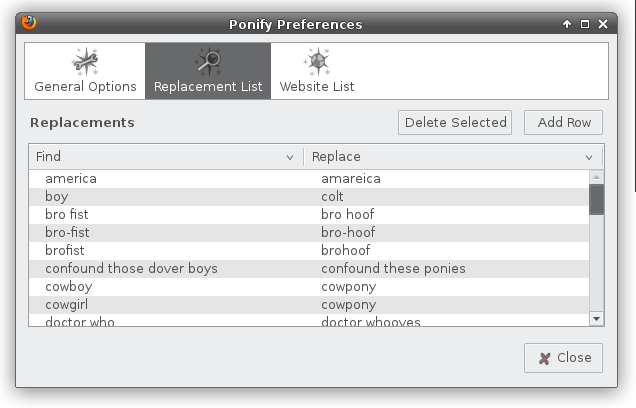
Task: Expand the Find column sort arrow
Action: point(290,158)
